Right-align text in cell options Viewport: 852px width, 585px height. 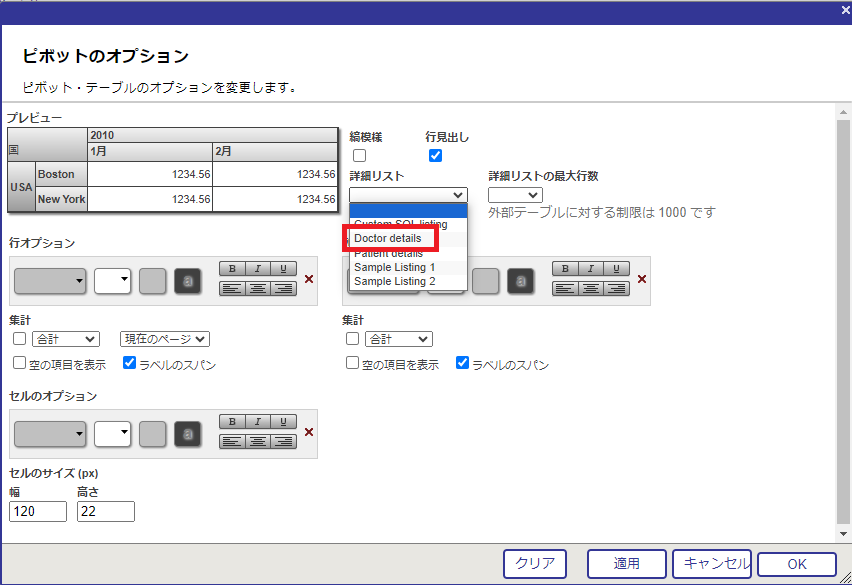[x=284, y=441]
